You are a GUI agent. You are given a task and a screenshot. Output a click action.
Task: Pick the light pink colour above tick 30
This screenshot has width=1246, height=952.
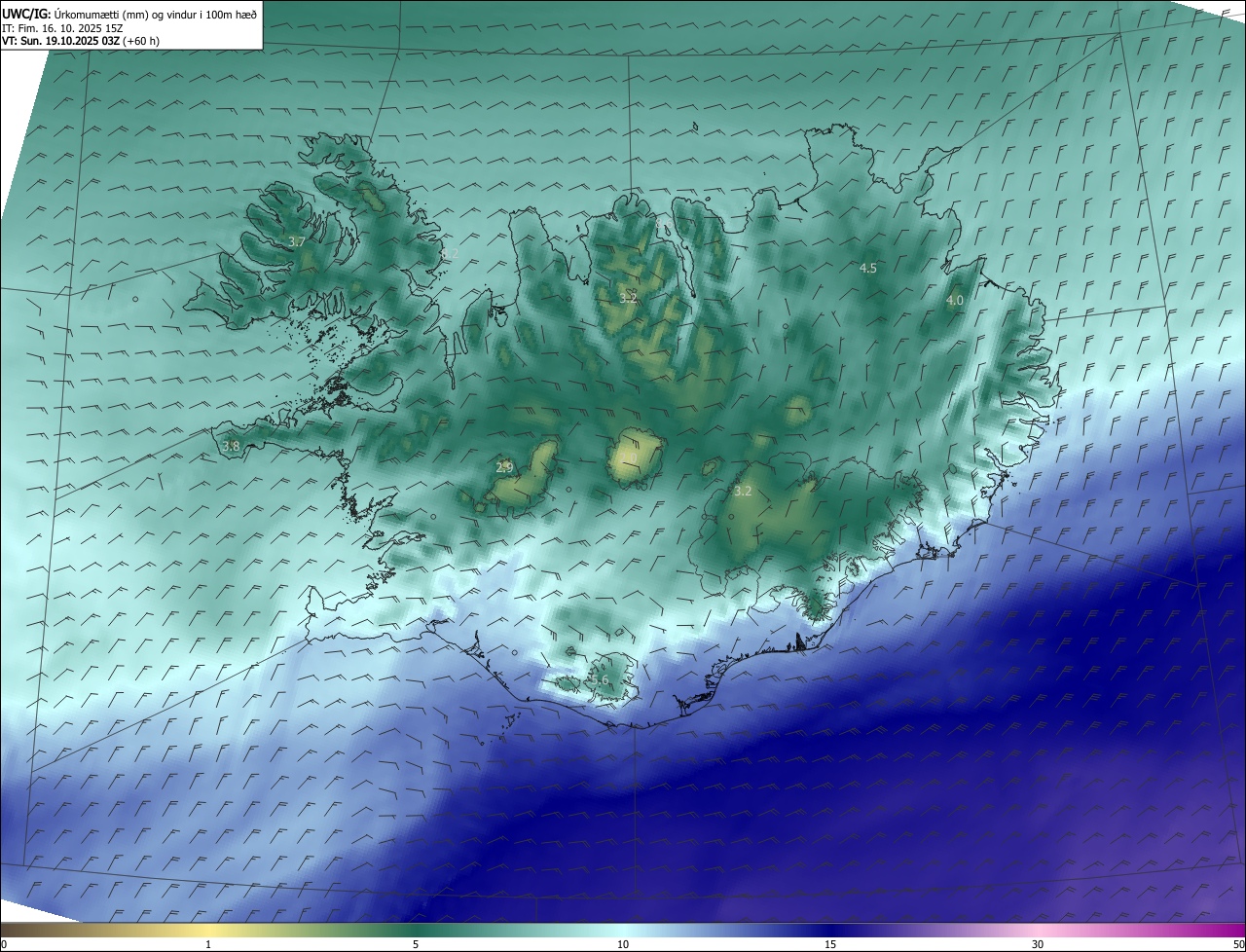(x=1038, y=930)
